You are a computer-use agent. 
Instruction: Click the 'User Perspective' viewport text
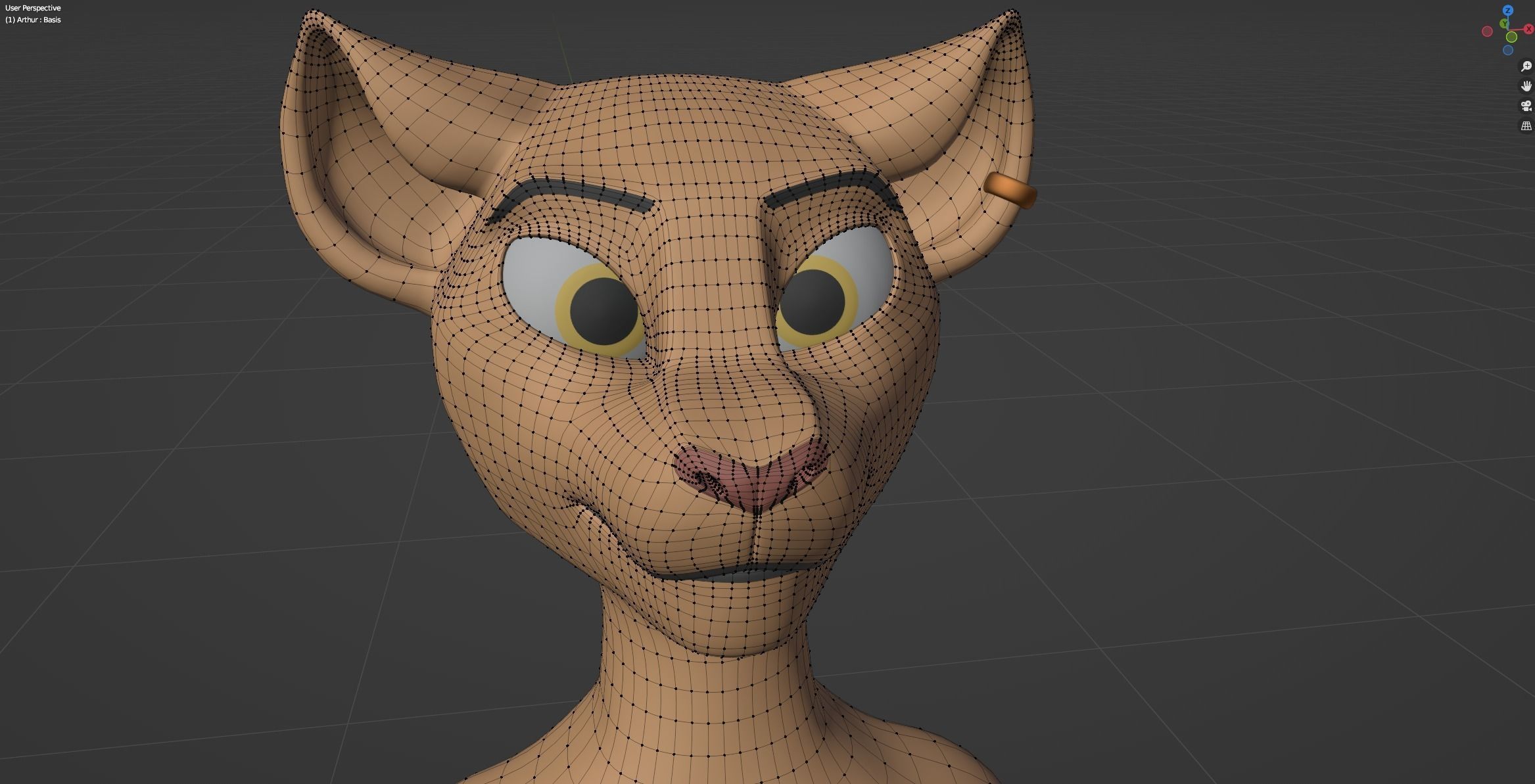33,8
